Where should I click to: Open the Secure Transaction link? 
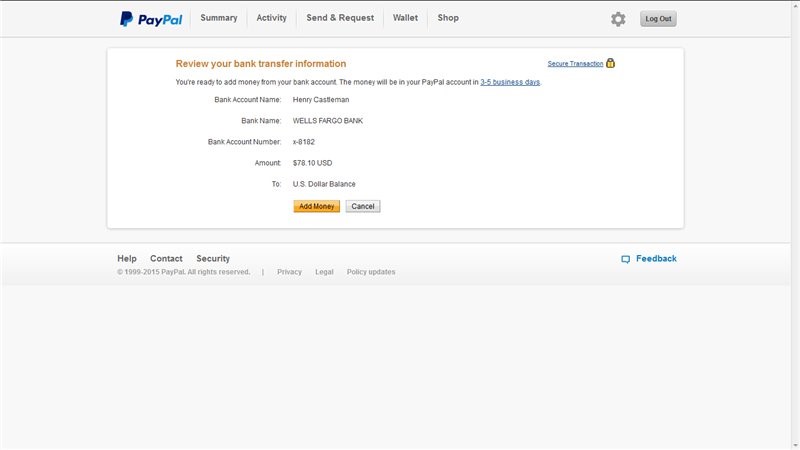tap(575, 64)
